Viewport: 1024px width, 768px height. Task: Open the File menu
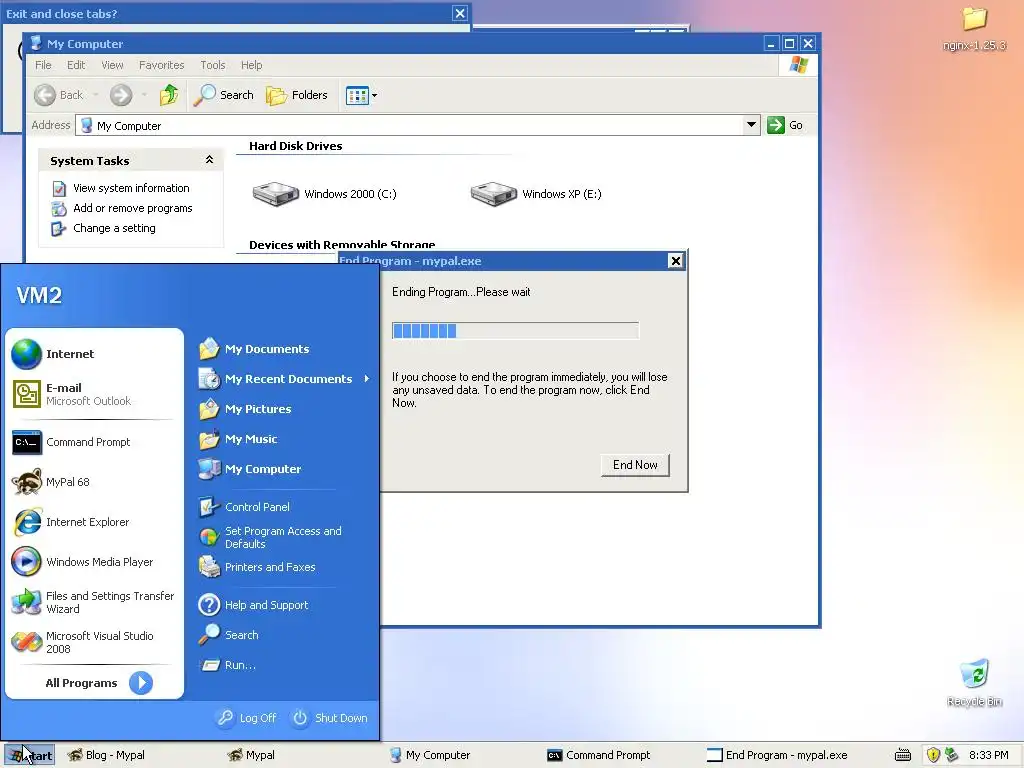coord(43,65)
